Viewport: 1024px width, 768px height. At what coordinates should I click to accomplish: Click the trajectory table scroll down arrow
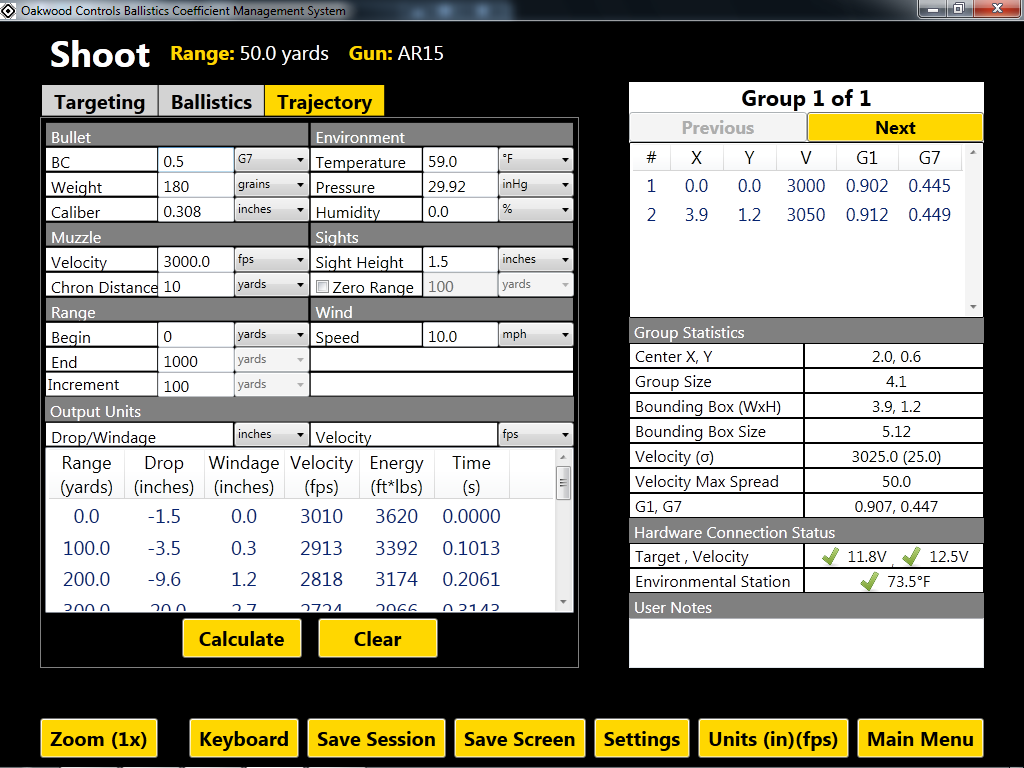pos(563,602)
